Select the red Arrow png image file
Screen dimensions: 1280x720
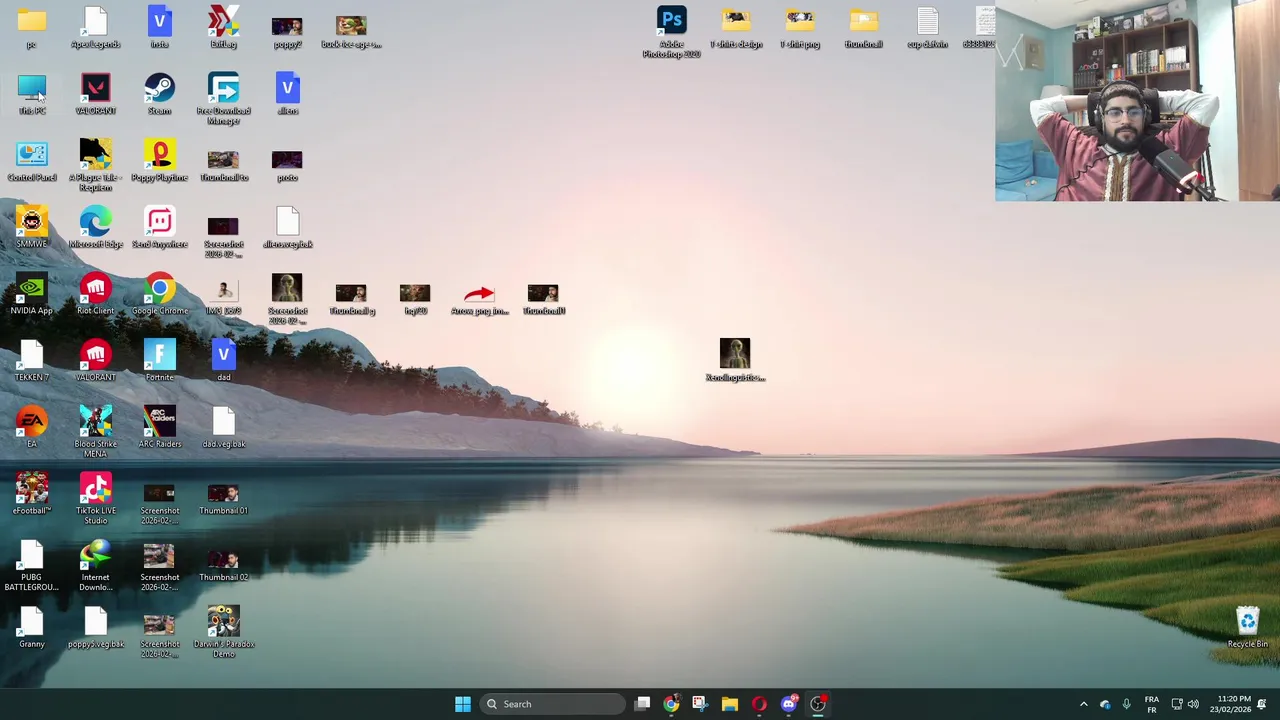pyautogui.click(x=479, y=299)
